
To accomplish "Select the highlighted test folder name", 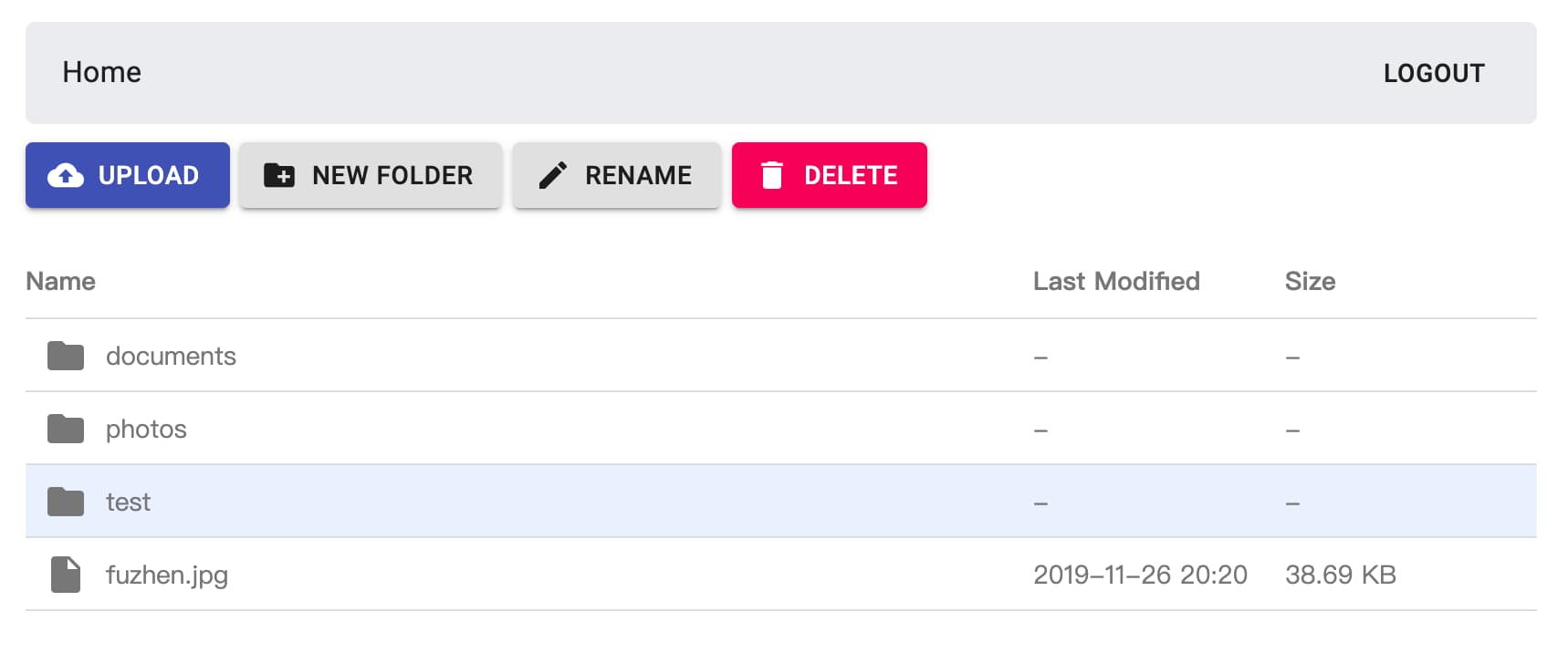I will pos(128,502).
